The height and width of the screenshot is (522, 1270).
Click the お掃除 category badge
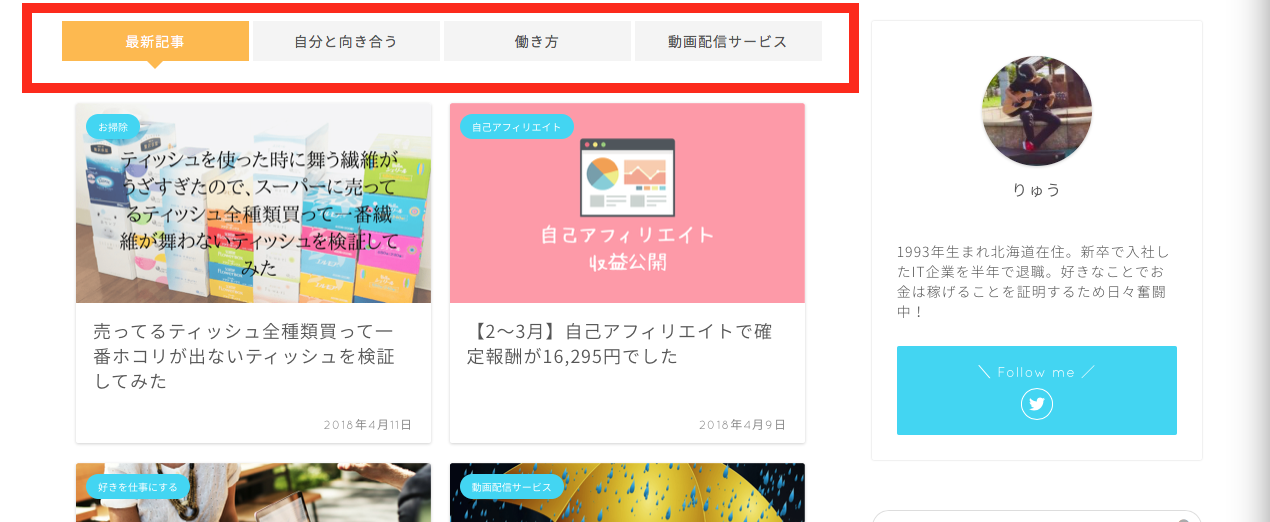[x=113, y=127]
